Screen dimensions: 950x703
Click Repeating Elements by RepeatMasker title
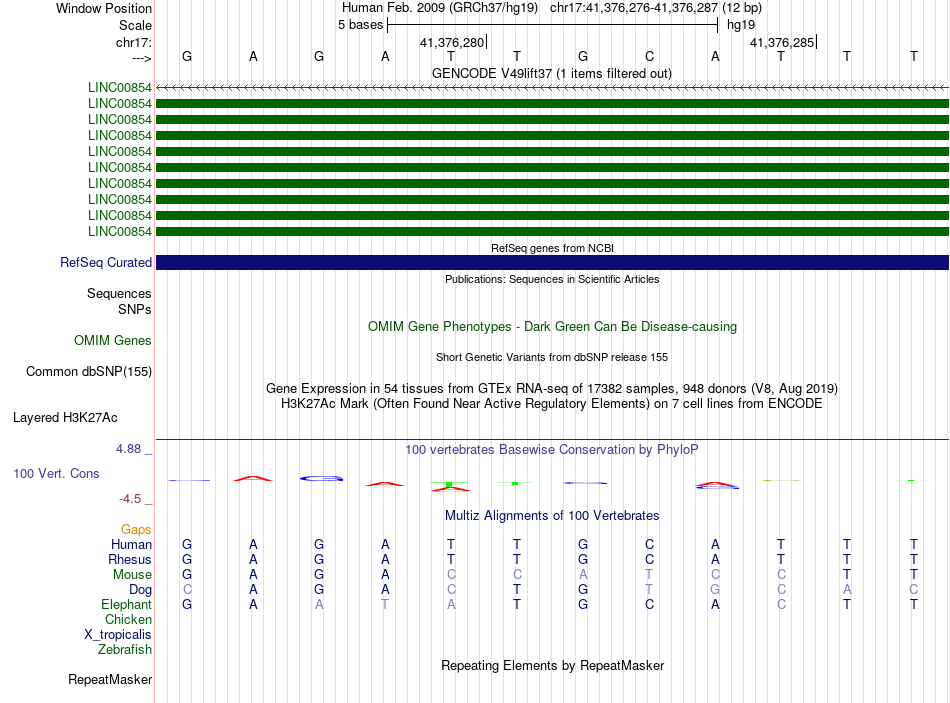click(x=552, y=665)
